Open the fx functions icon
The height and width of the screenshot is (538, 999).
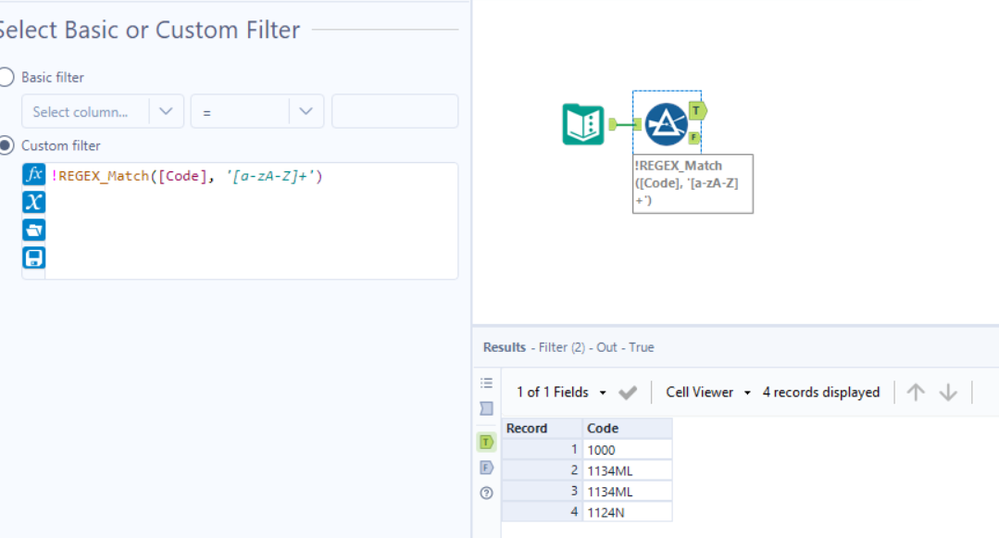tap(34, 174)
